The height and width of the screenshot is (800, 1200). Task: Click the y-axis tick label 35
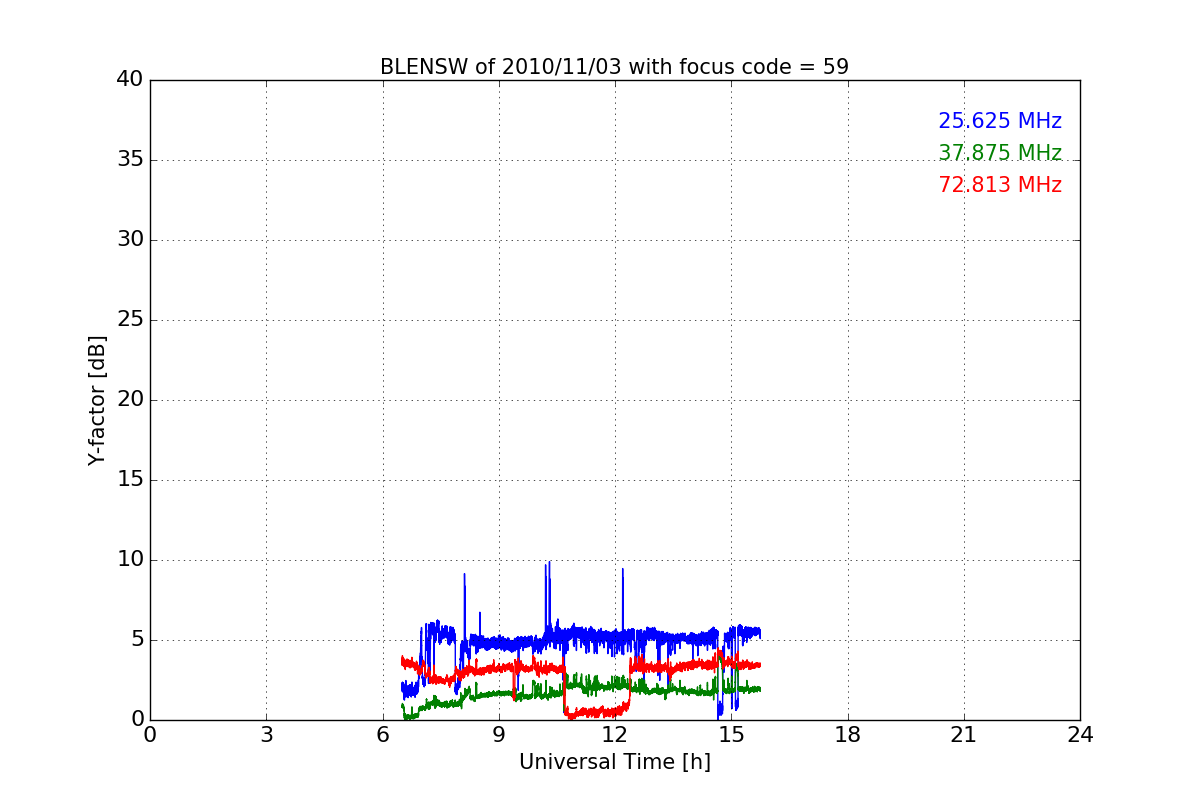click(x=130, y=159)
